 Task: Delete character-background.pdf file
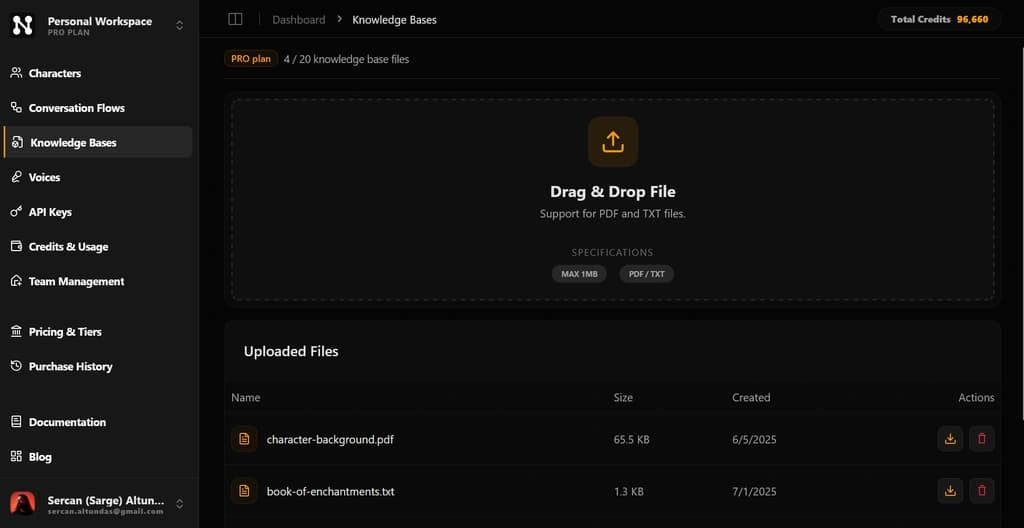coord(982,439)
